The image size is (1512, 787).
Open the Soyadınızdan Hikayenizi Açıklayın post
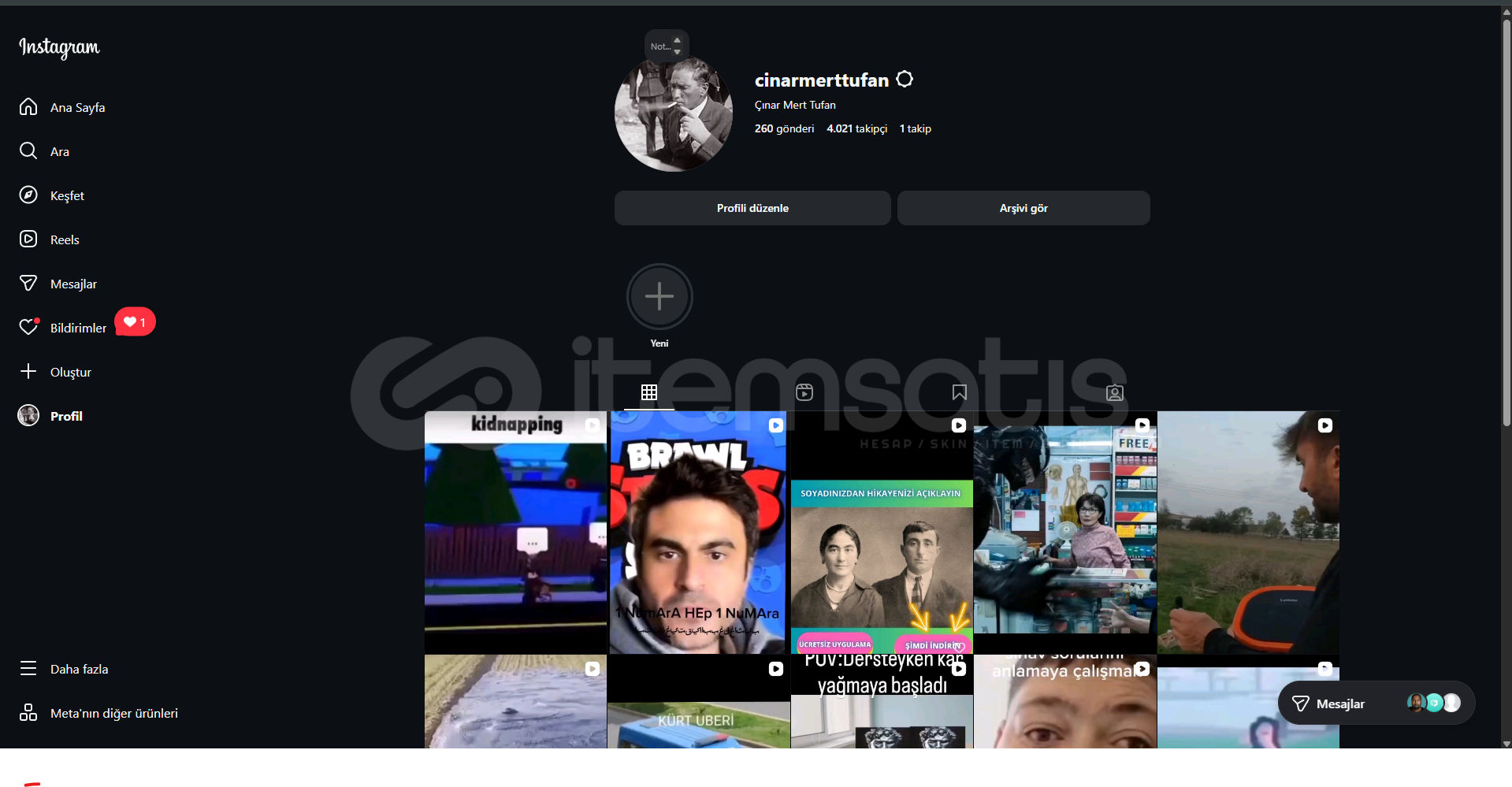point(882,533)
